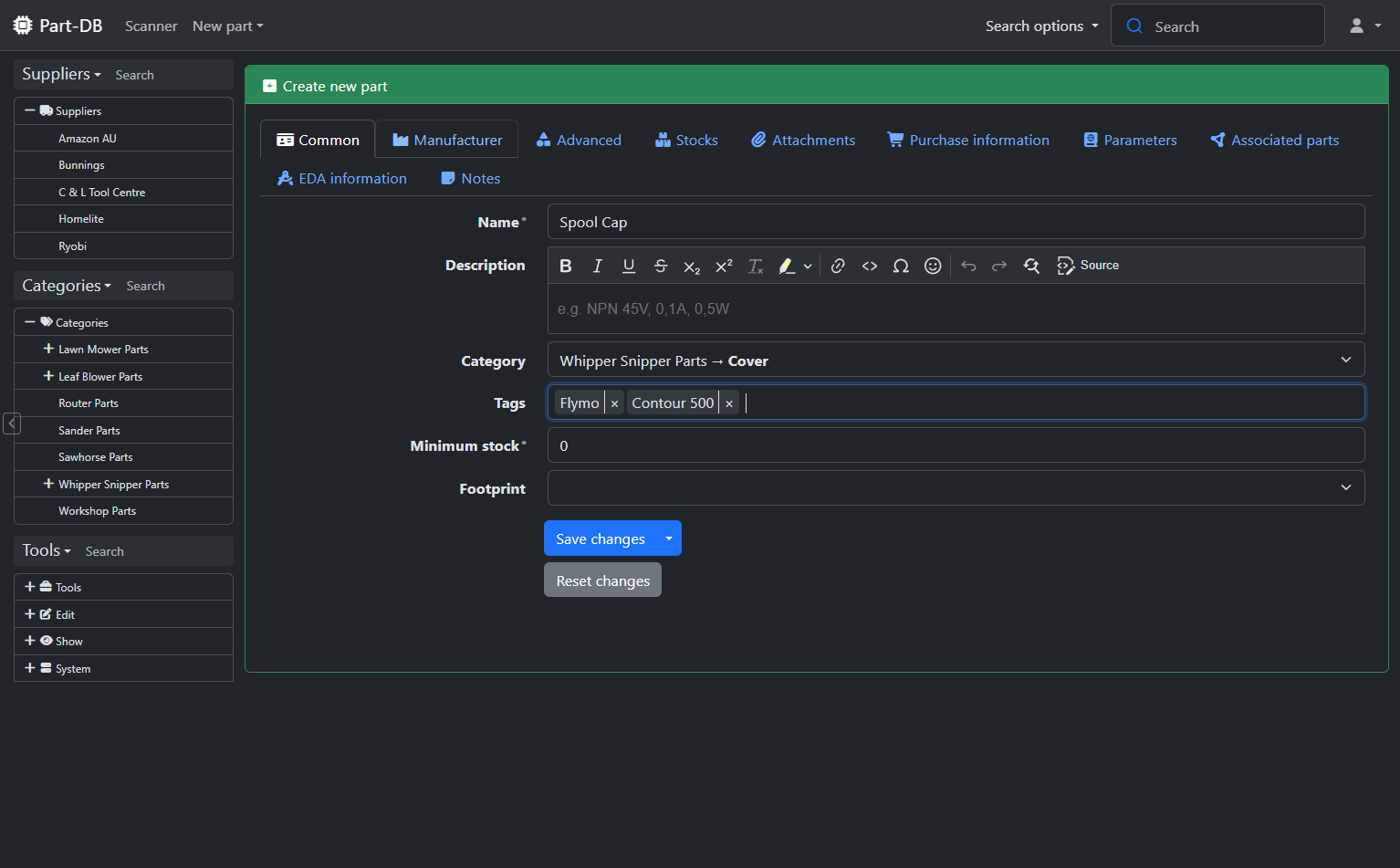Apply strikethrough formatting in description

[x=661, y=266]
